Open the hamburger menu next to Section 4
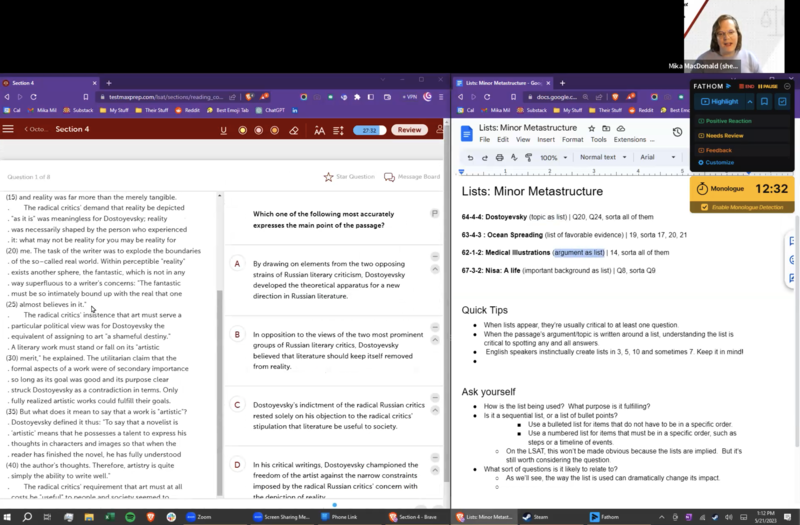This screenshot has height=525, width=800. pos(9,130)
